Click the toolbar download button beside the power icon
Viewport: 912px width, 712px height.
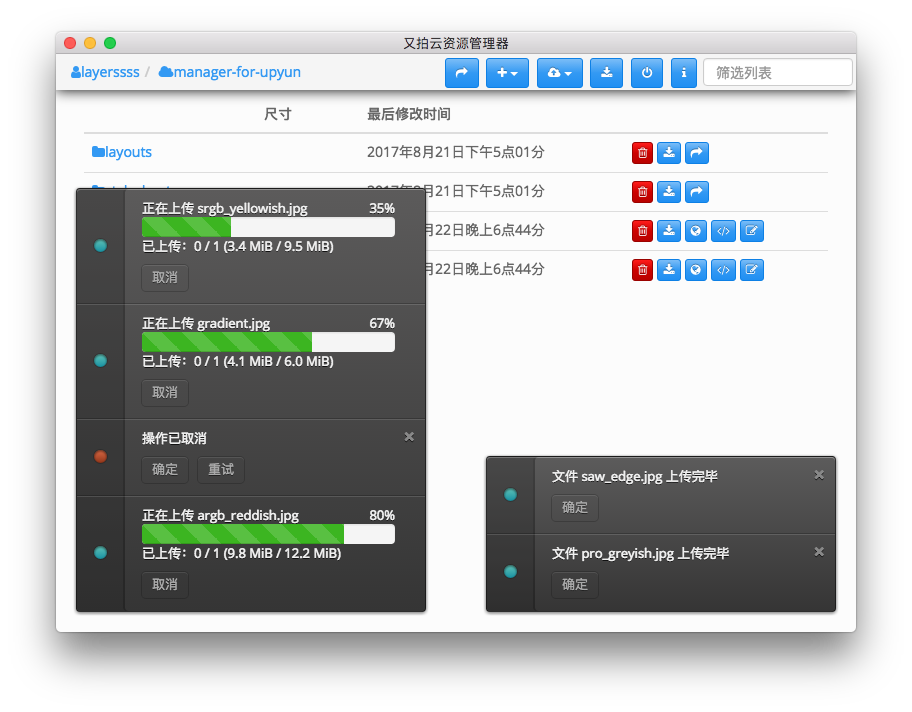pos(606,73)
